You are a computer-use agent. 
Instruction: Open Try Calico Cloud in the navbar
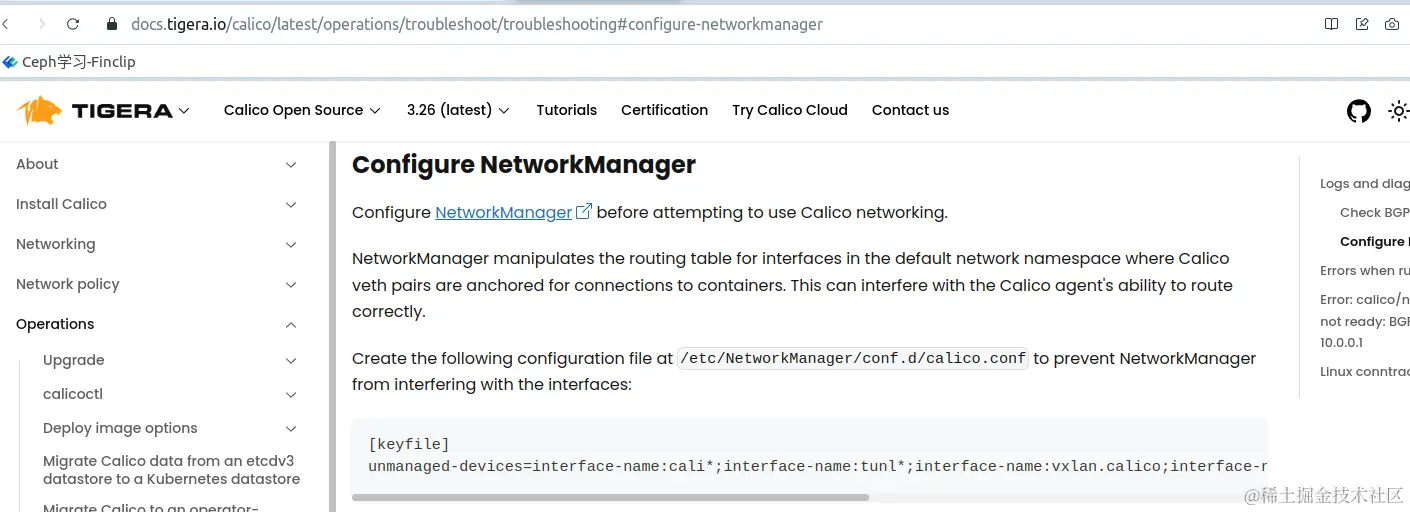[790, 110]
